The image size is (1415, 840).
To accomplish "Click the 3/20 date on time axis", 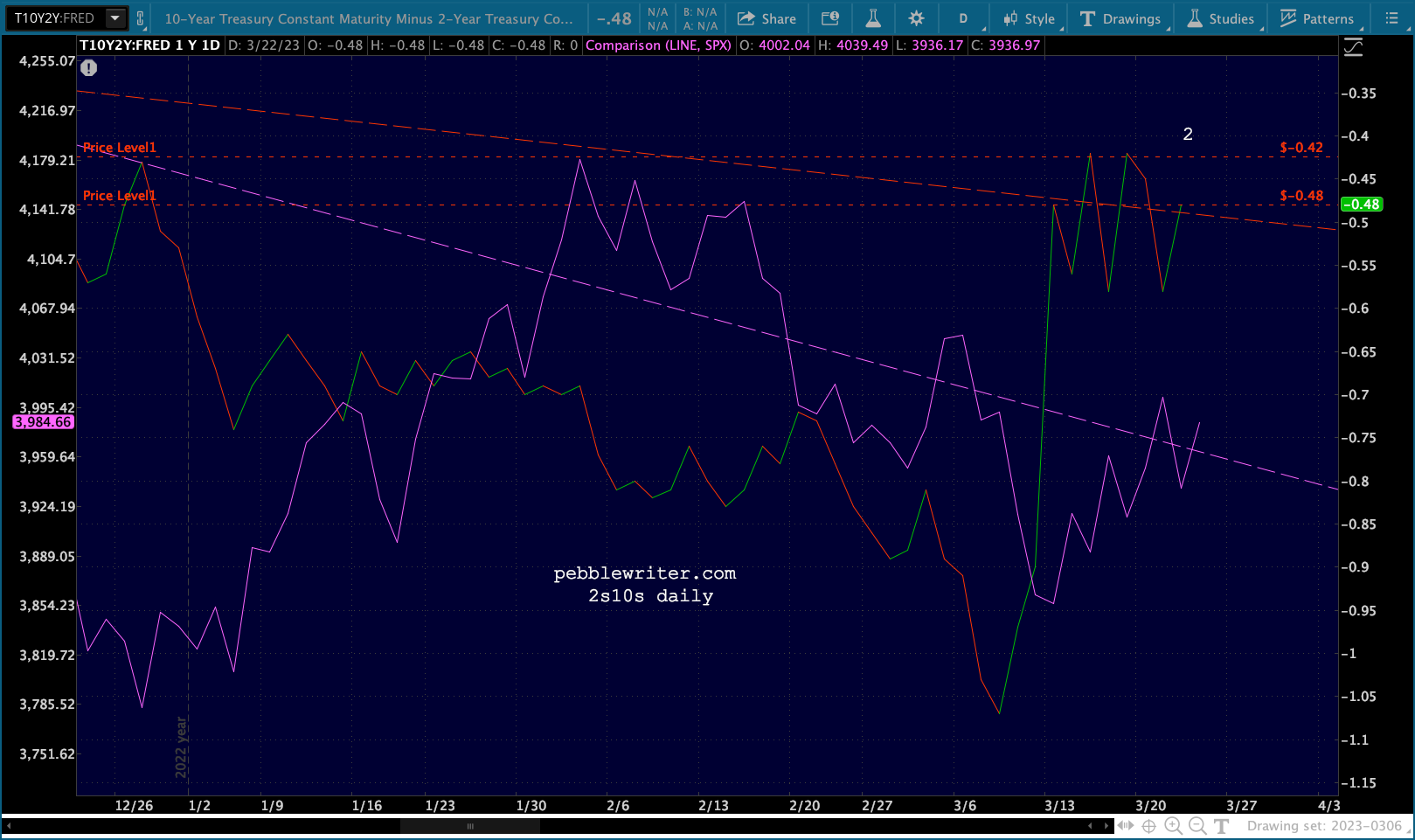I will [1151, 806].
